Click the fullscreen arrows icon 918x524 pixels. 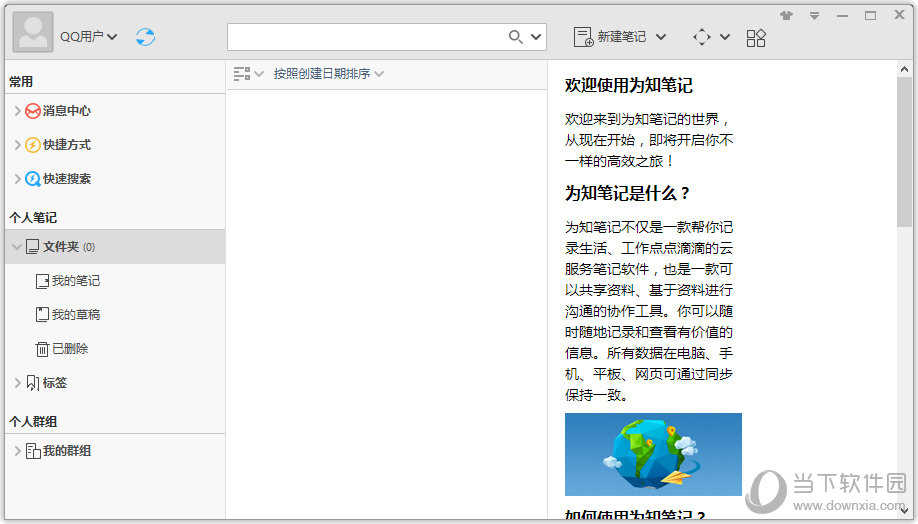tap(701, 37)
